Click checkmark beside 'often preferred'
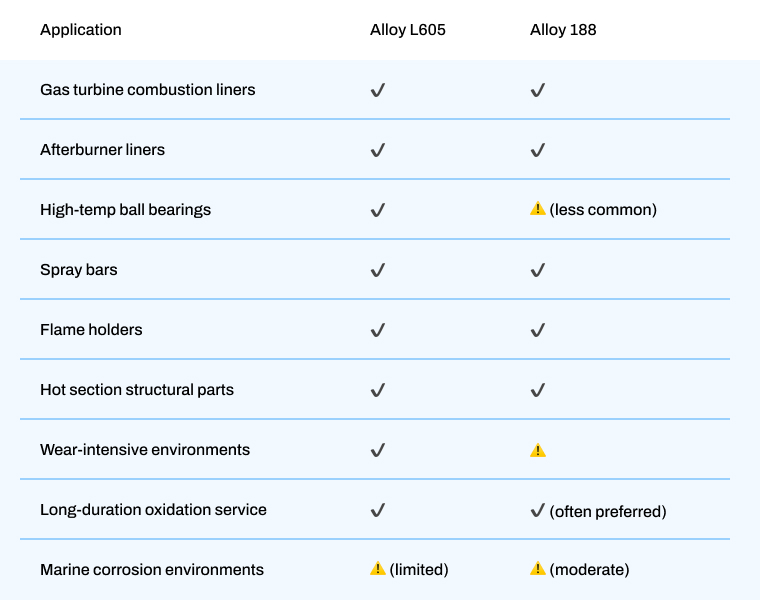Image resolution: width=760 pixels, height=600 pixels. click(x=537, y=510)
